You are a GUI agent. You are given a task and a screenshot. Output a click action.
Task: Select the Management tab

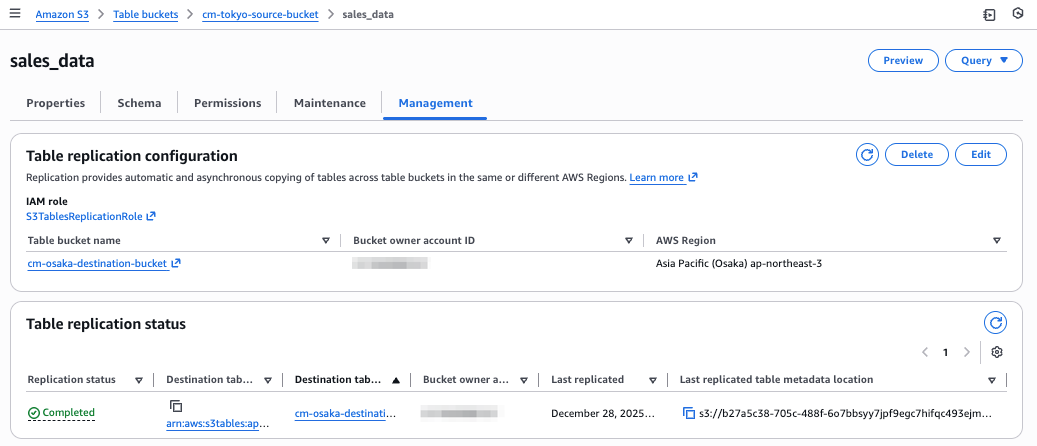tap(435, 103)
